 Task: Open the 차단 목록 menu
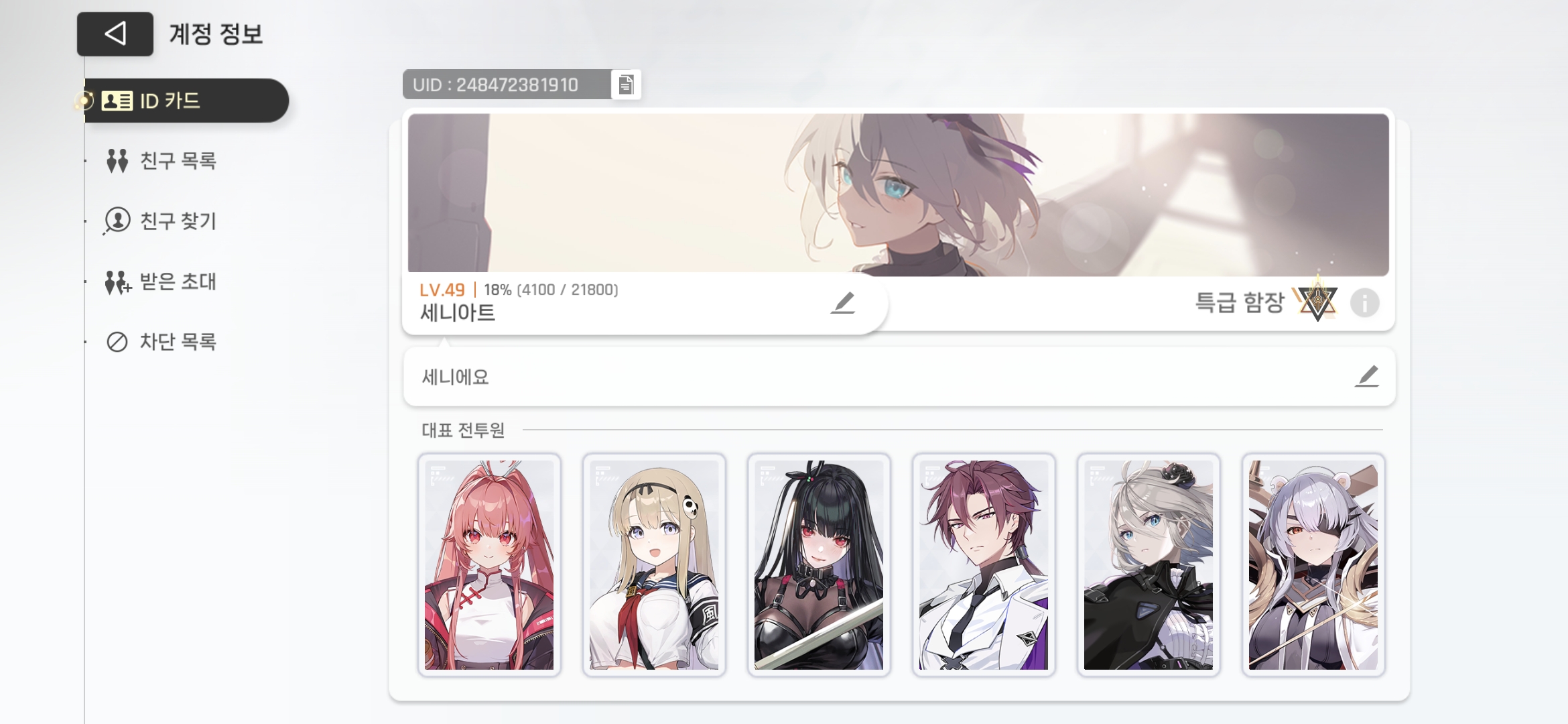(161, 342)
